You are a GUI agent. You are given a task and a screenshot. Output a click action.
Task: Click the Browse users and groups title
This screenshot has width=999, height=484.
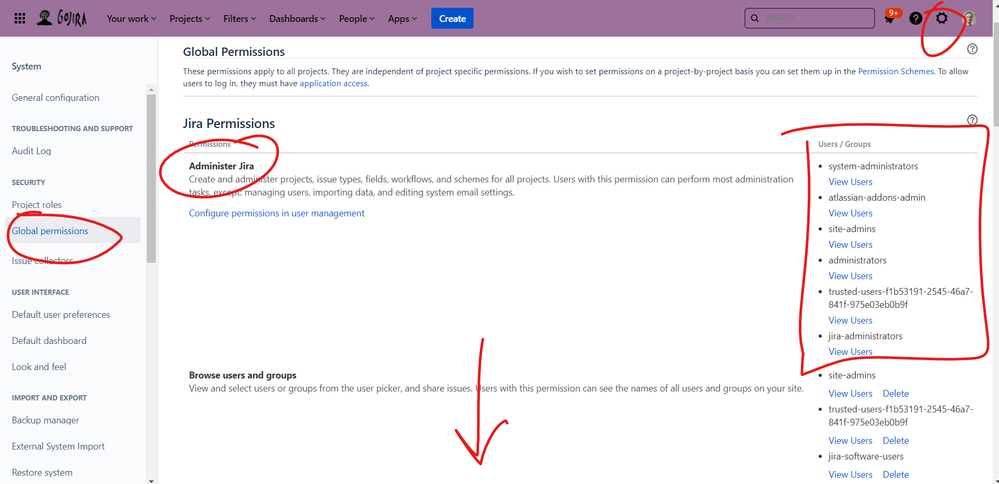pos(243,375)
